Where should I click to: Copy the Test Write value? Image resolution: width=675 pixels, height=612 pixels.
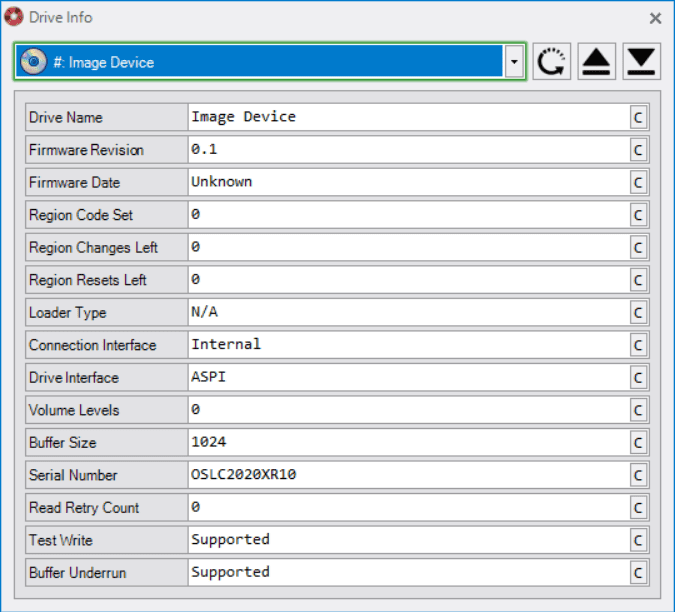coord(638,541)
